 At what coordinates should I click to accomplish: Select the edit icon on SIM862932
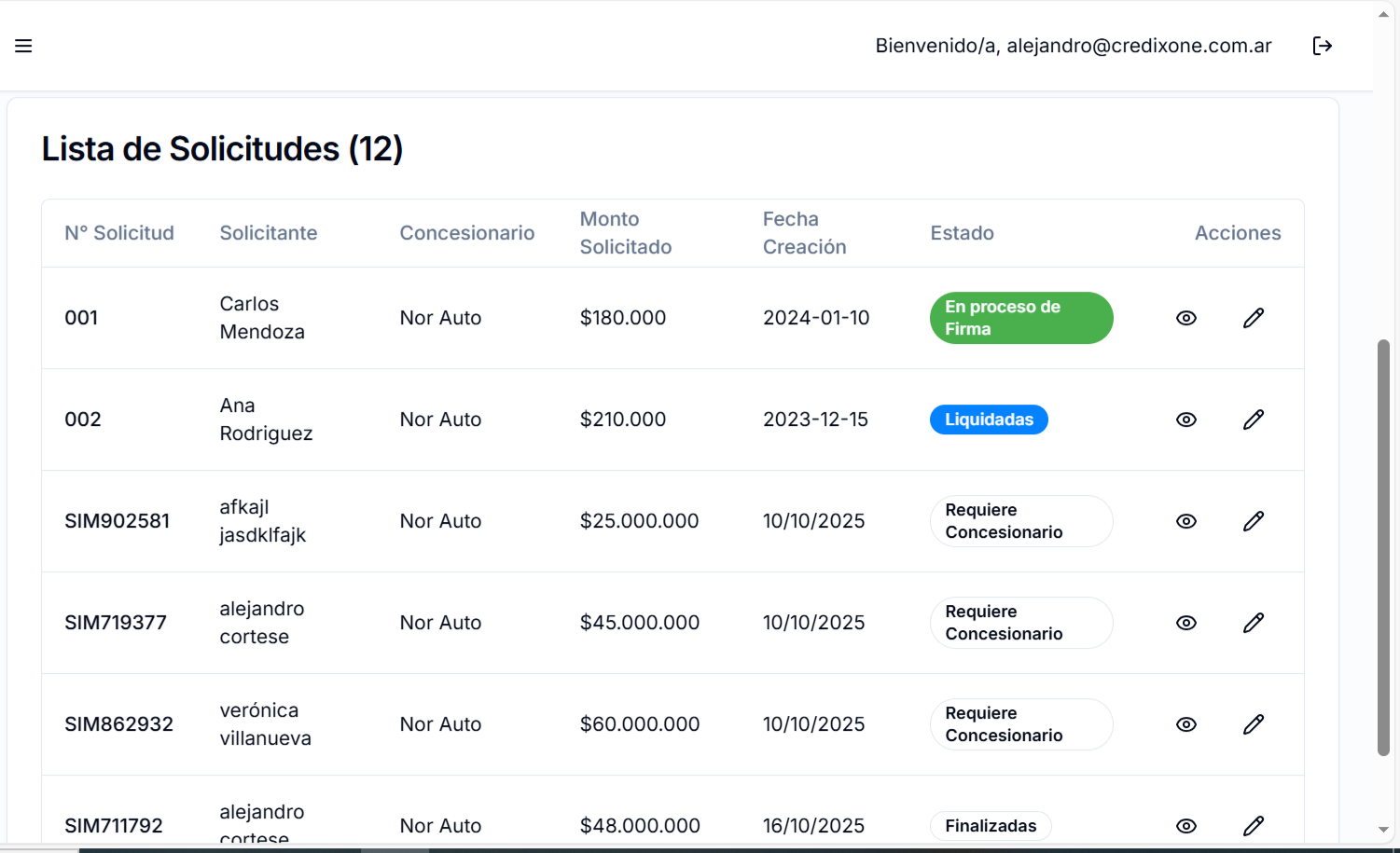click(x=1254, y=724)
